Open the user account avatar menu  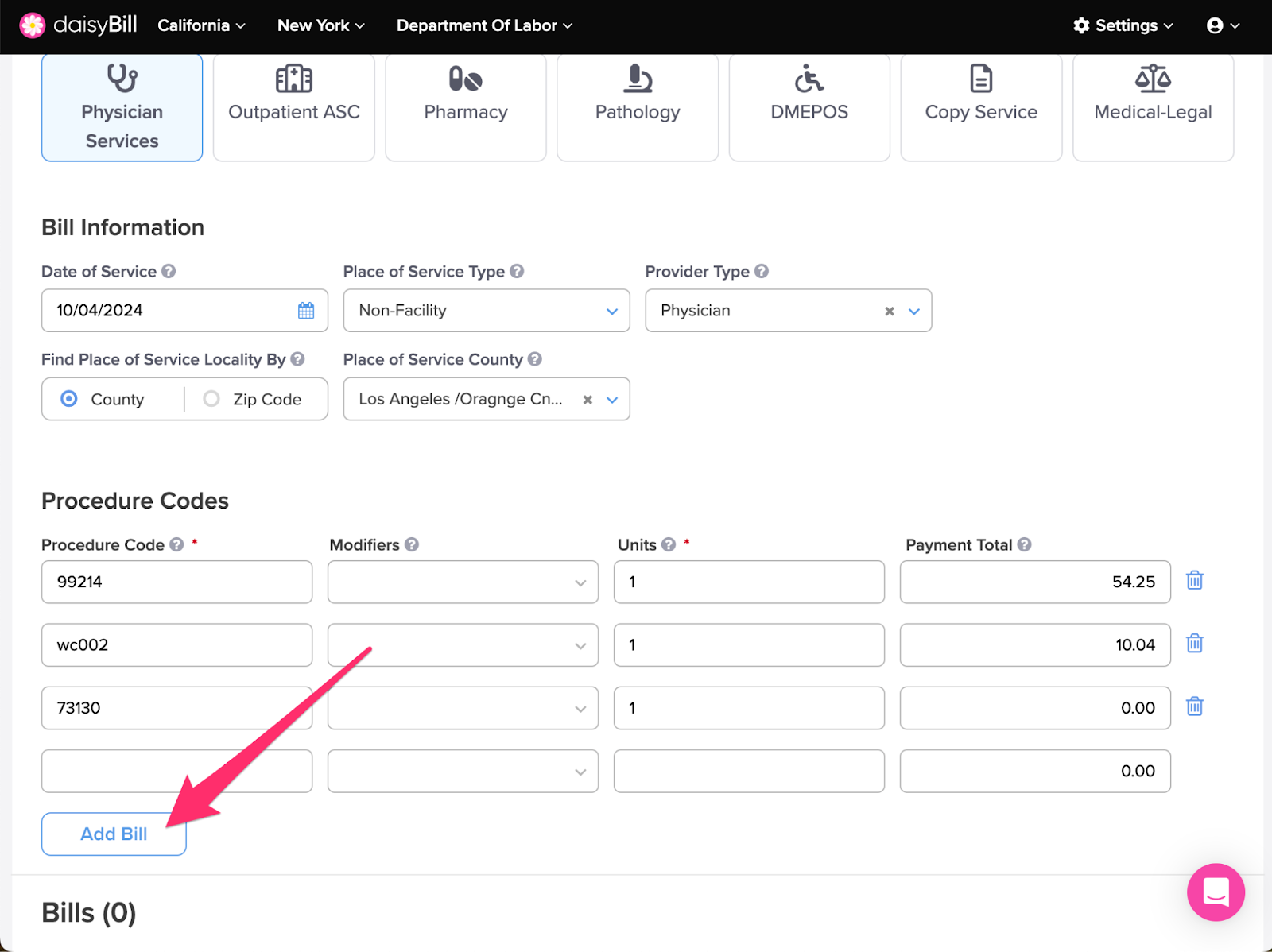click(1224, 25)
